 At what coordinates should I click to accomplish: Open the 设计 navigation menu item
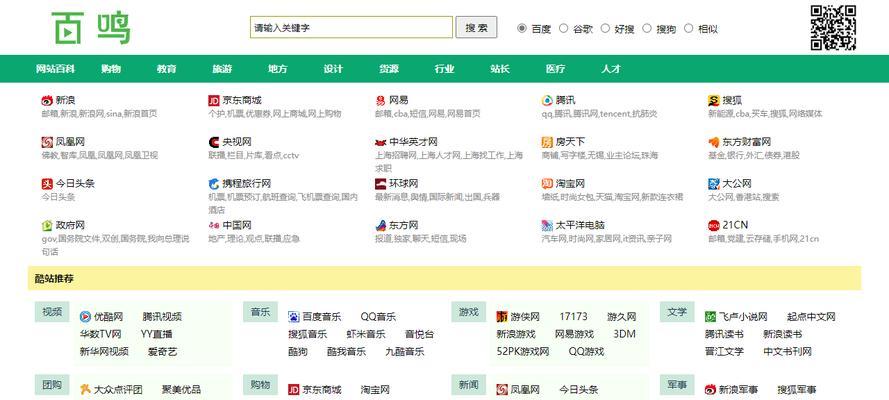pos(333,69)
